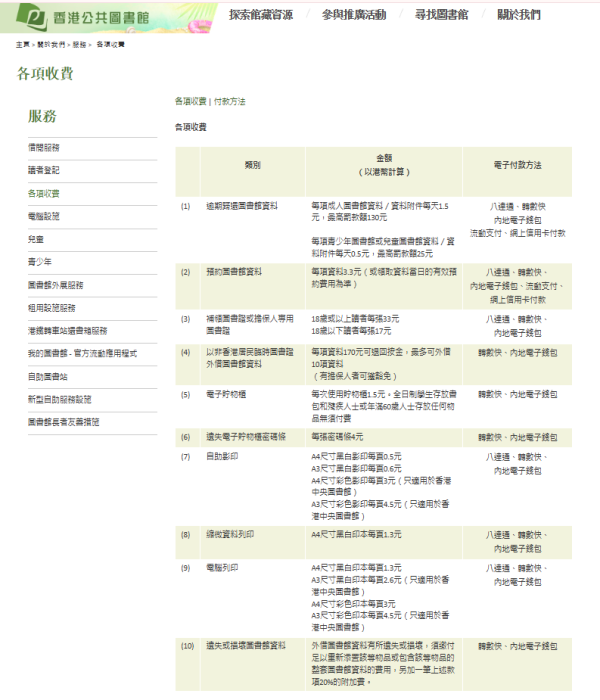Select the green 各項收費 sidebar item
The width and height of the screenshot is (600, 700).
(x=44, y=193)
